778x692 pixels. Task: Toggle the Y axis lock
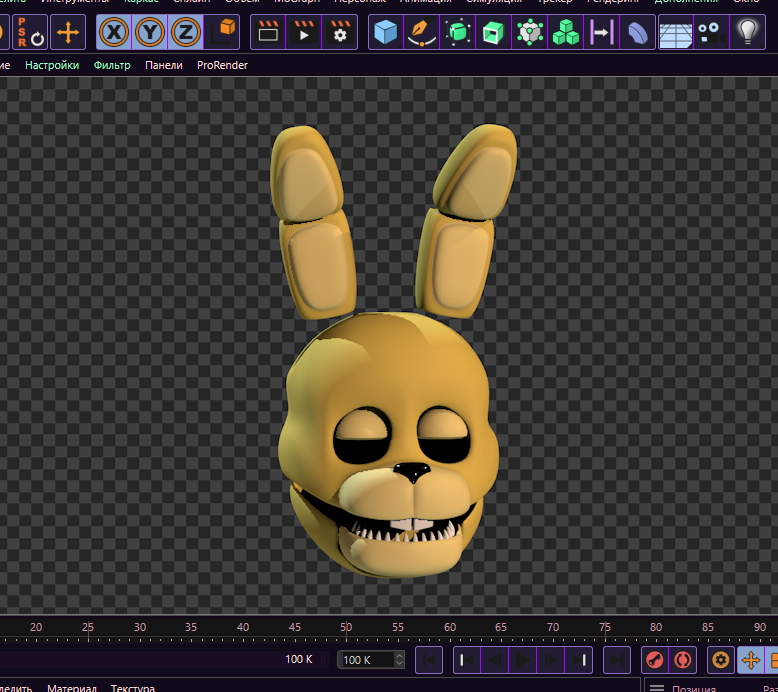click(150, 32)
